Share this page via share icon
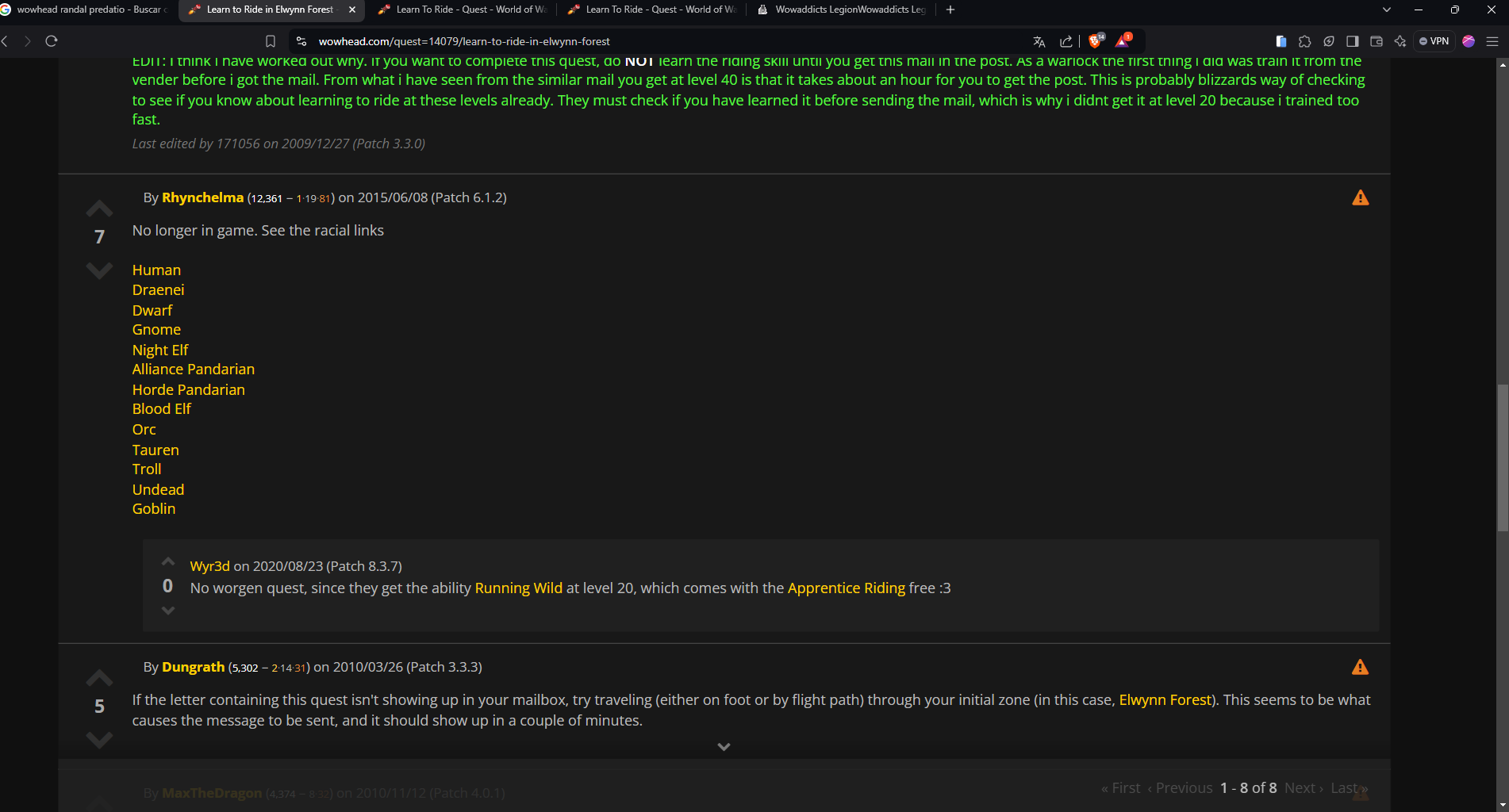The height and width of the screenshot is (812, 1509). pos(1066,41)
